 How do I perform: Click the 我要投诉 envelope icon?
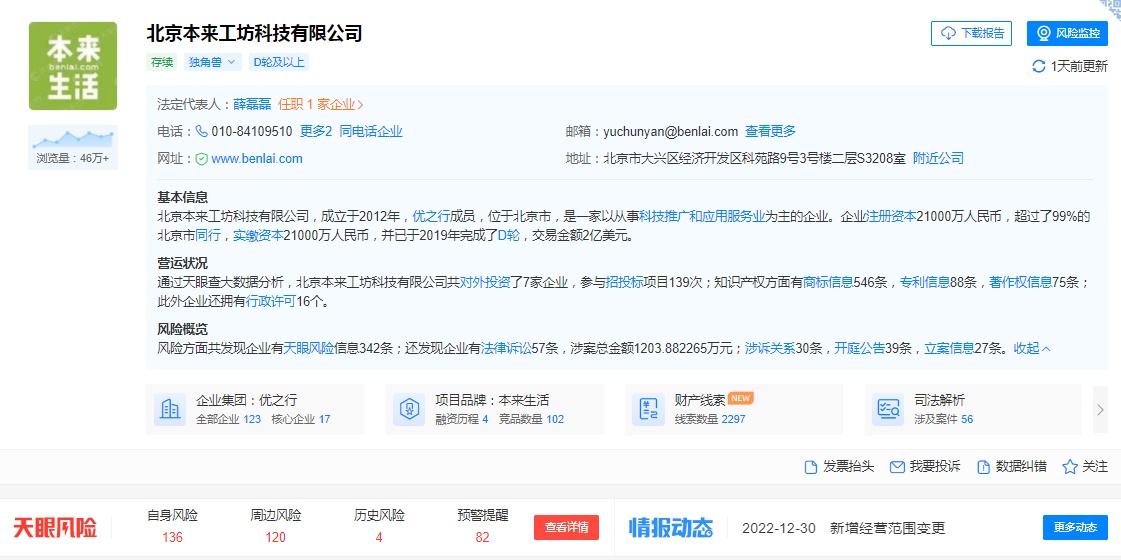point(897,467)
